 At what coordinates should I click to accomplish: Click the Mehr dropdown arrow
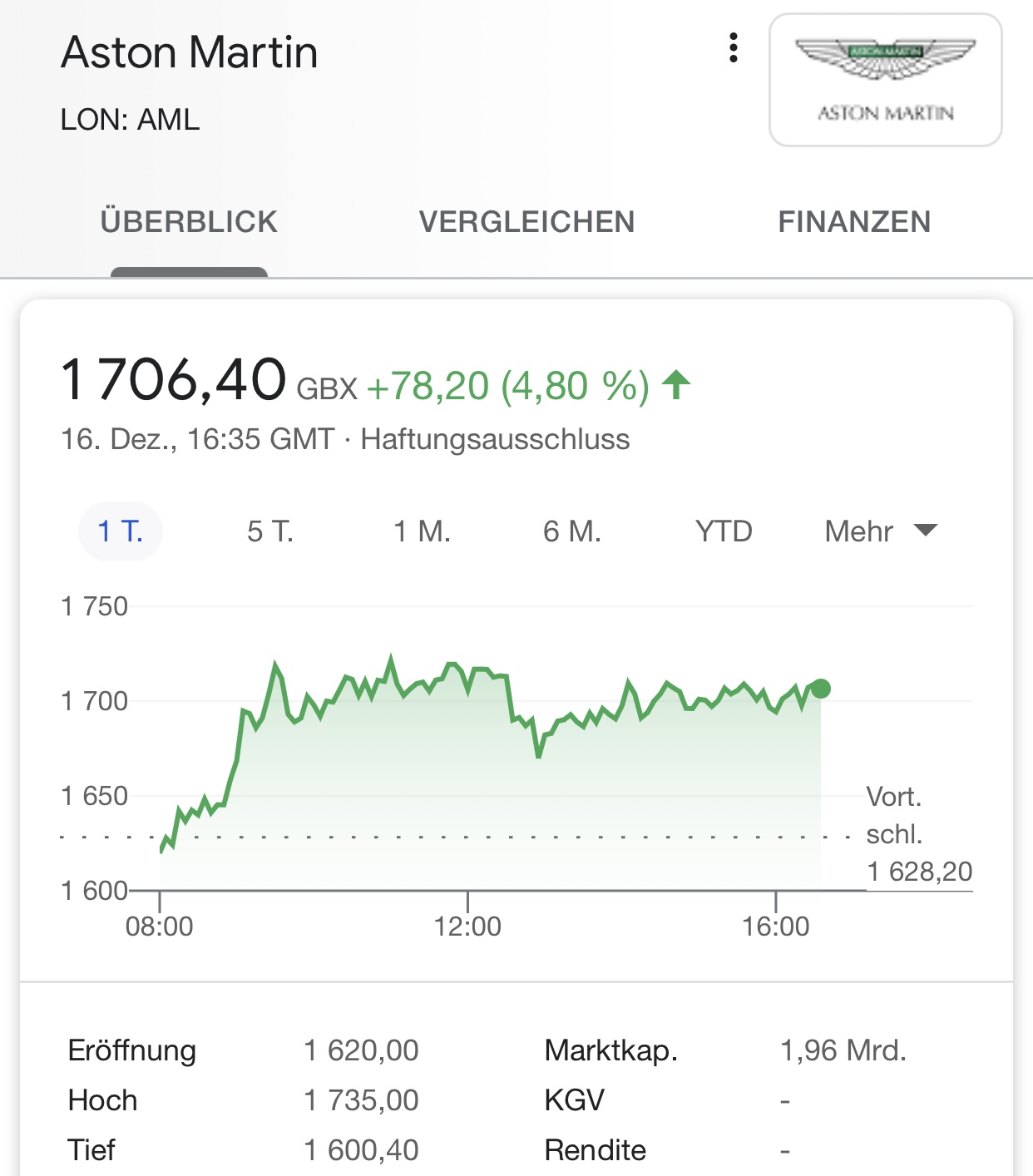pos(925,530)
